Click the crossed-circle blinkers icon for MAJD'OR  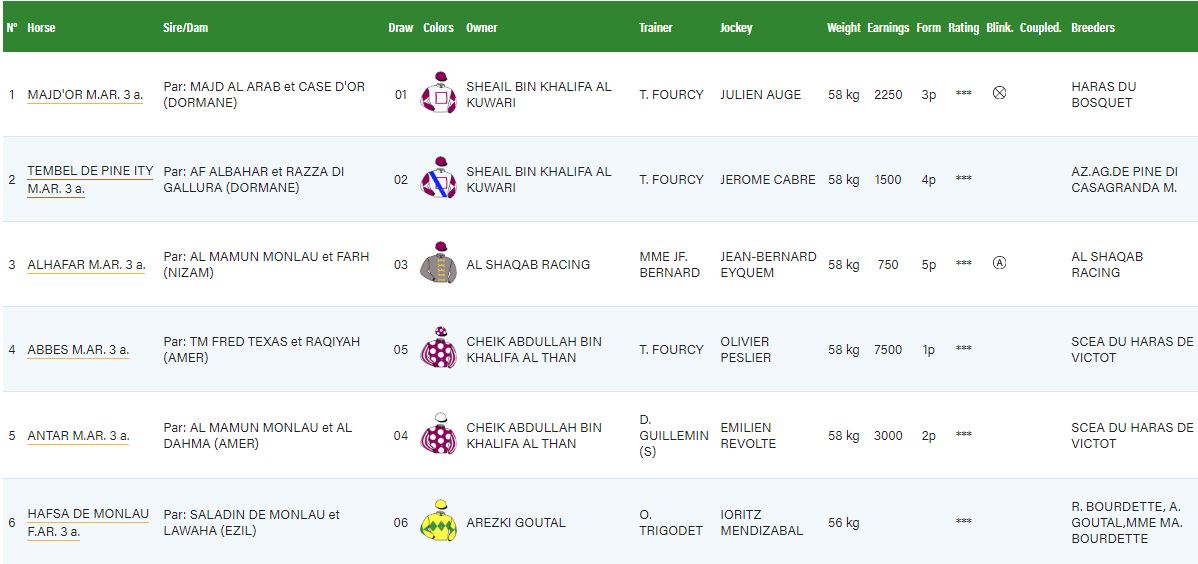pyautogui.click(x=999, y=93)
